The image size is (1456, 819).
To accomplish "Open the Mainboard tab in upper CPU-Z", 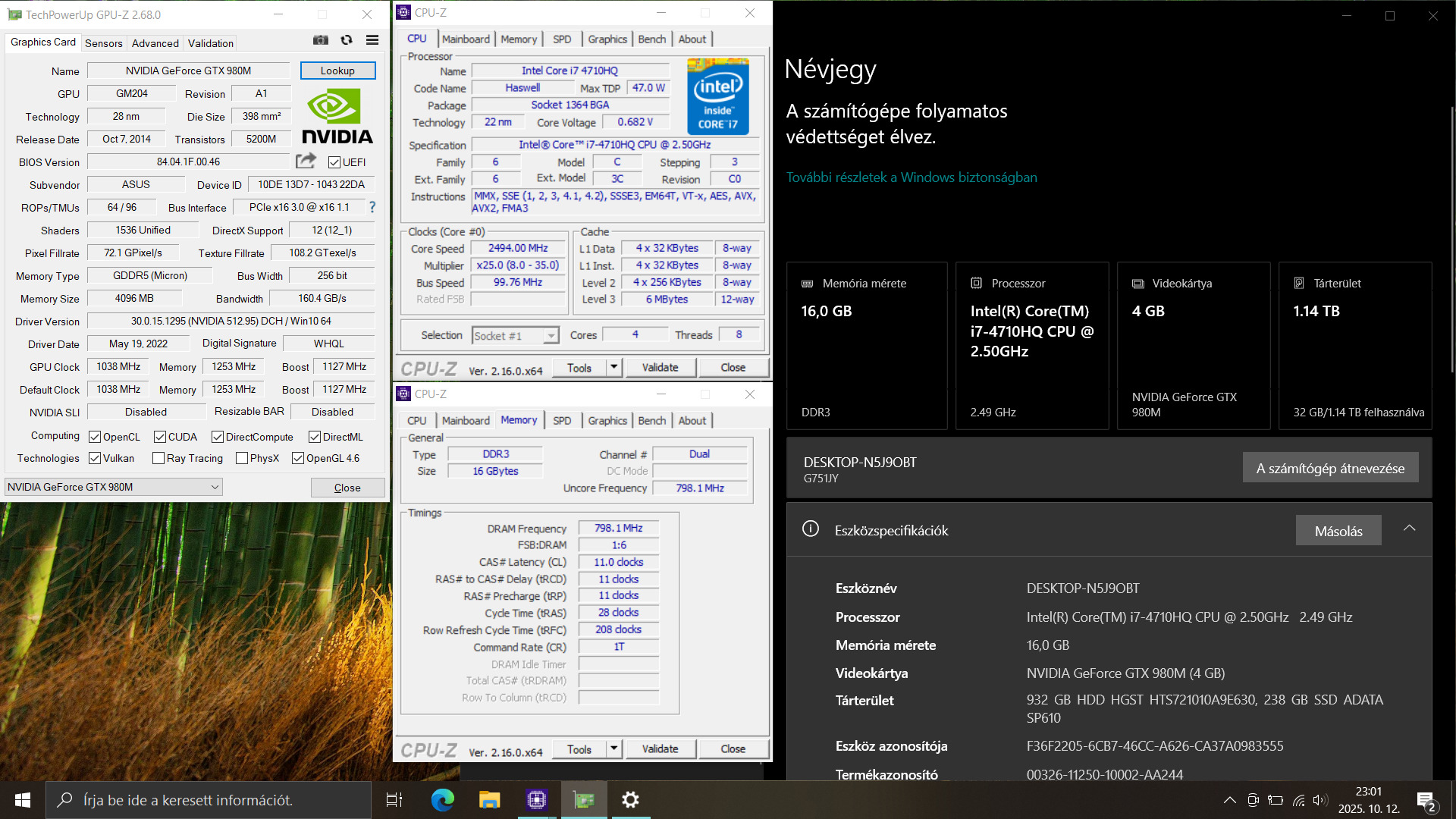I will tap(466, 39).
